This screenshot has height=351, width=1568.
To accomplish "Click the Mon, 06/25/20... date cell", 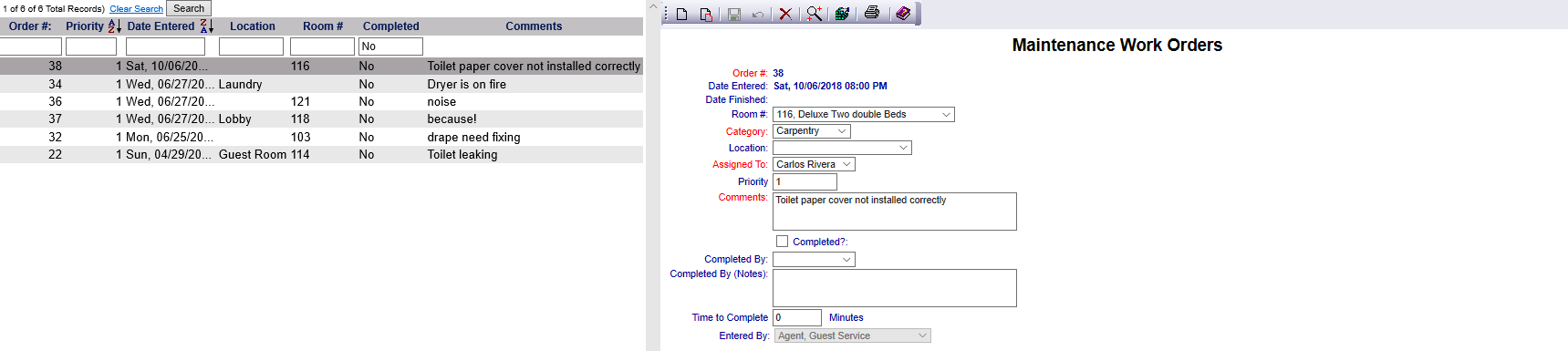I will 171,137.
